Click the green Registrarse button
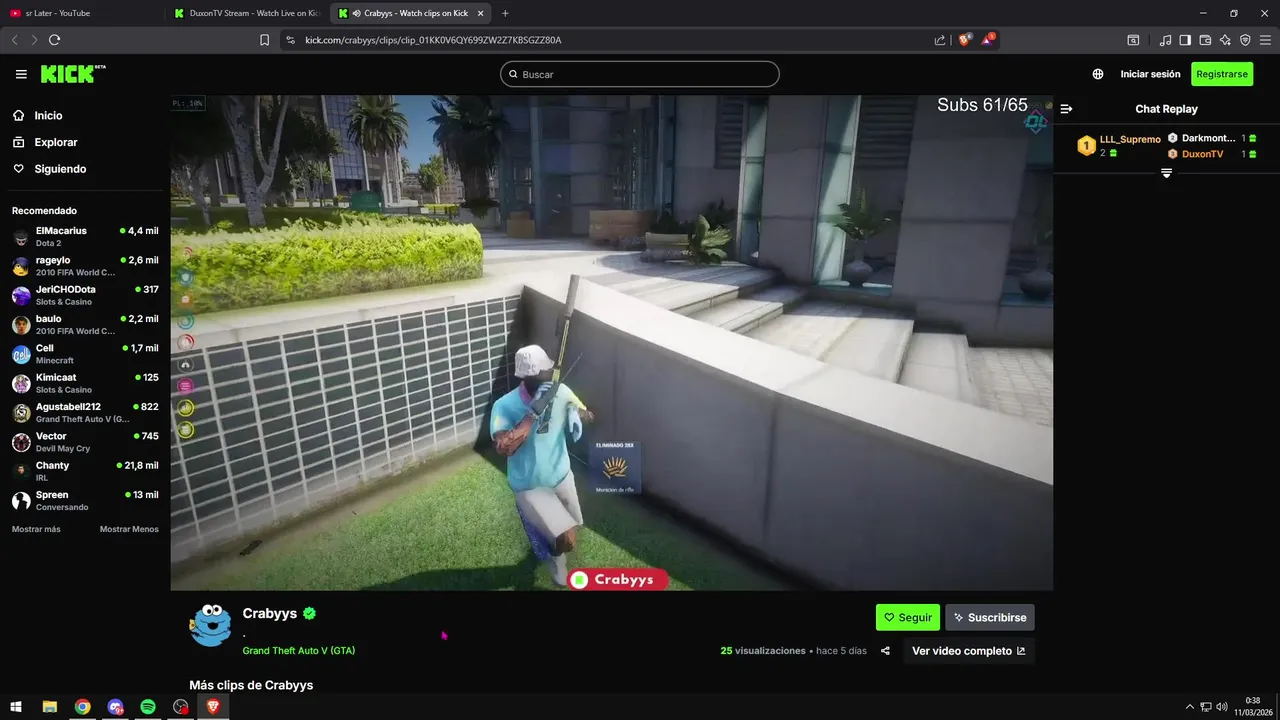The height and width of the screenshot is (720, 1280). click(1222, 74)
